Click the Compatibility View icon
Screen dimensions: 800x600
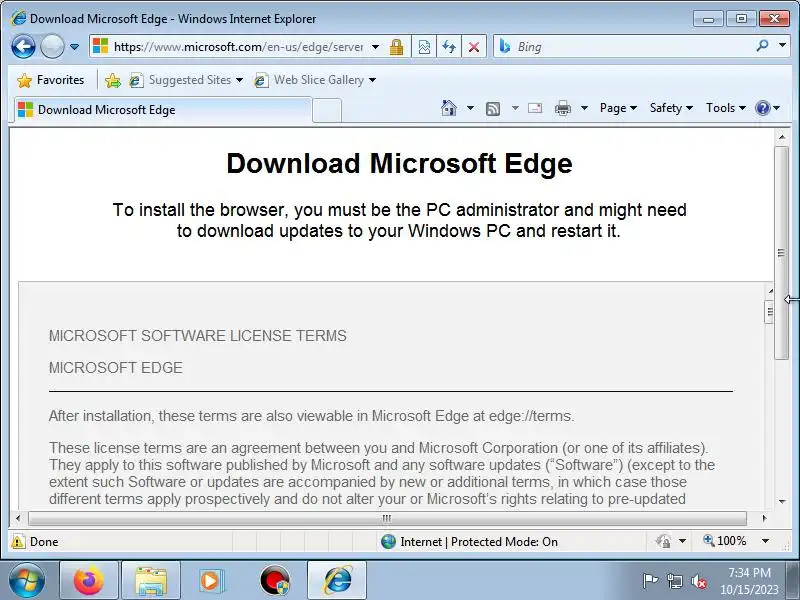click(x=424, y=47)
